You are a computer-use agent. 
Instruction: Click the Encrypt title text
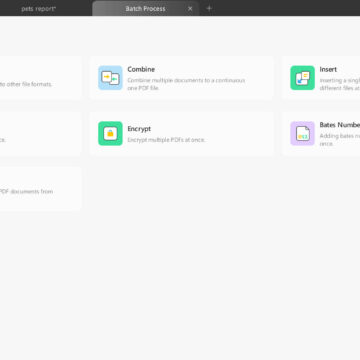[139, 129]
